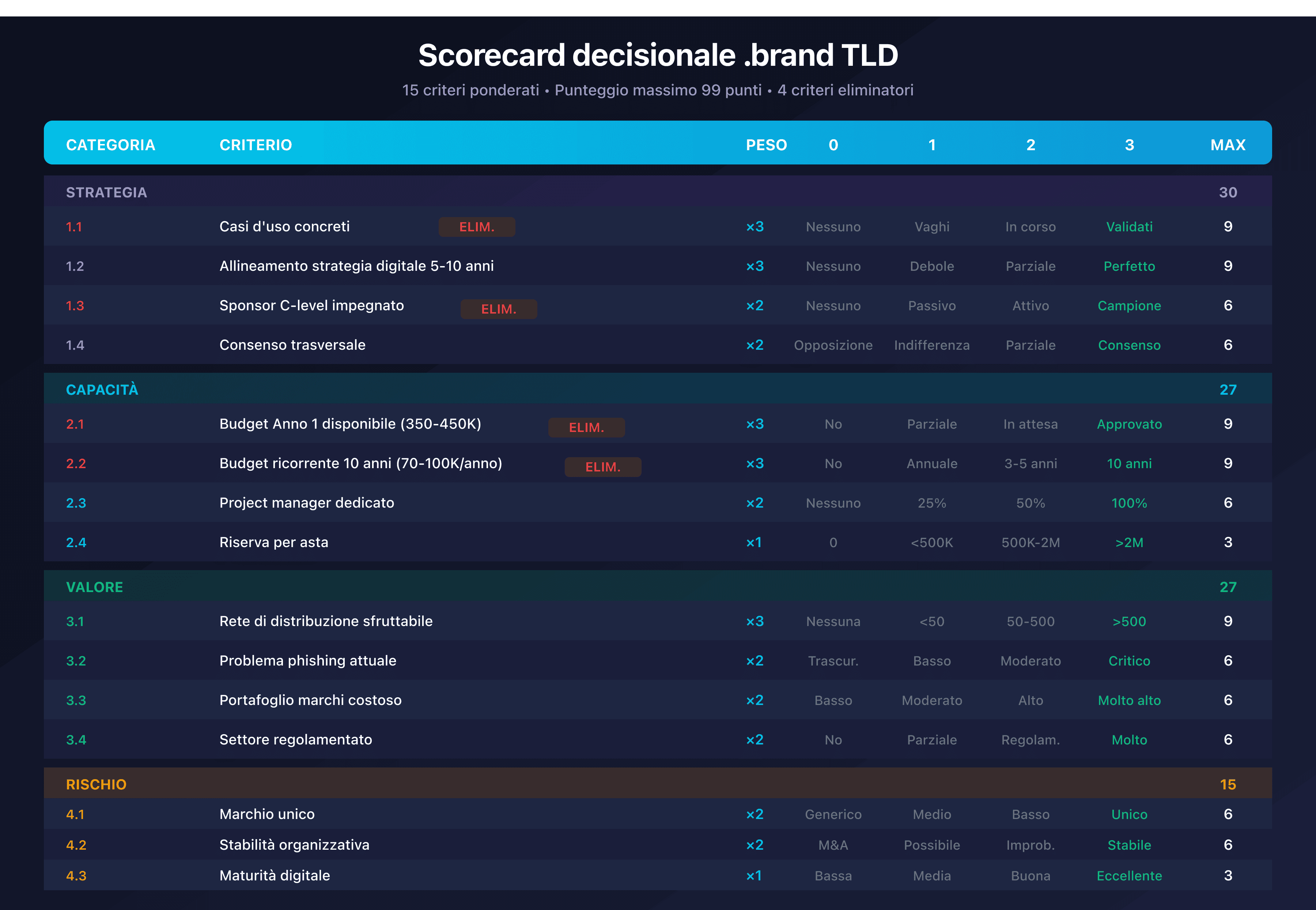Click the ×1 weight on Riserva per asta

[x=755, y=542]
